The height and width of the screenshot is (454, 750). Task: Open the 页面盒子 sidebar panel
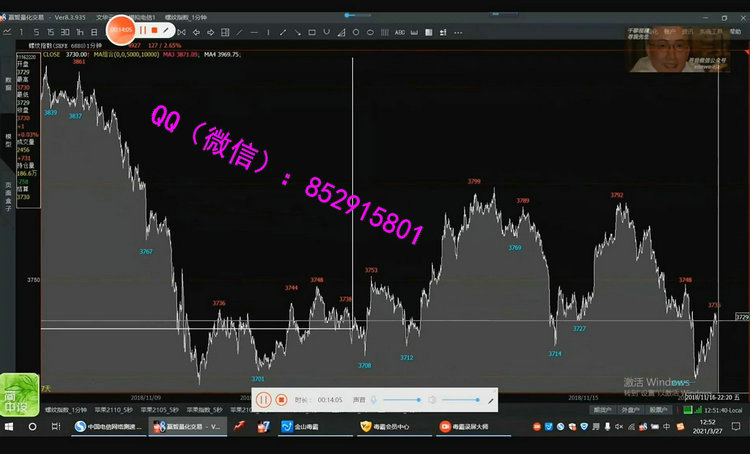(8, 193)
